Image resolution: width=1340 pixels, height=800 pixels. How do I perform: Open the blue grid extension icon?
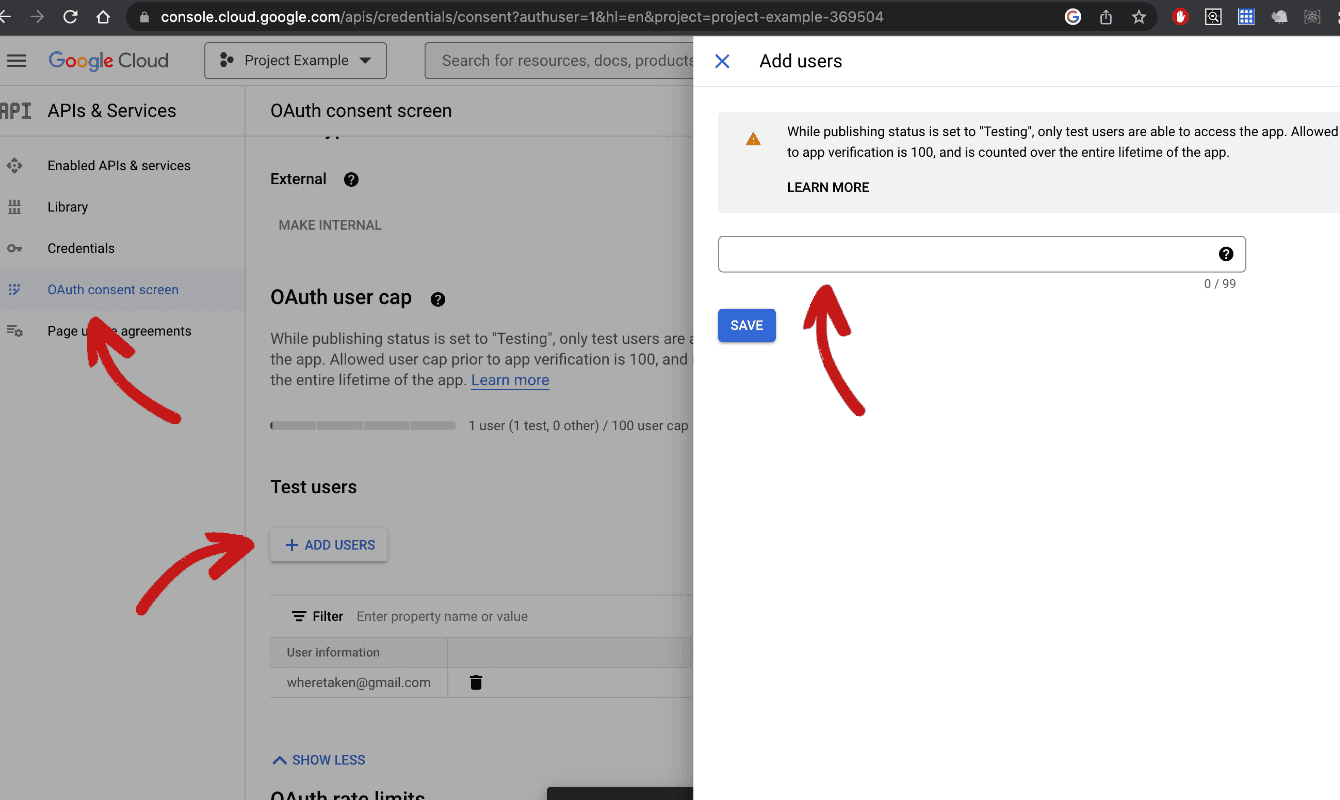pos(1246,17)
